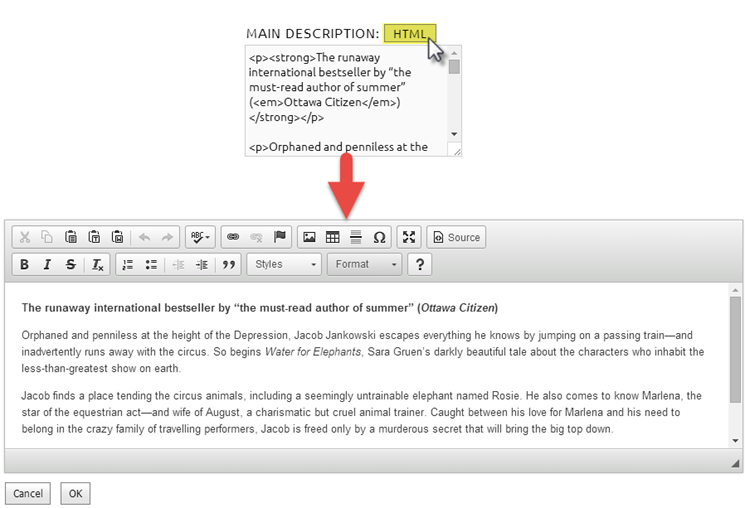Open the Format dropdown
The width and height of the screenshot is (745, 508).
click(364, 264)
